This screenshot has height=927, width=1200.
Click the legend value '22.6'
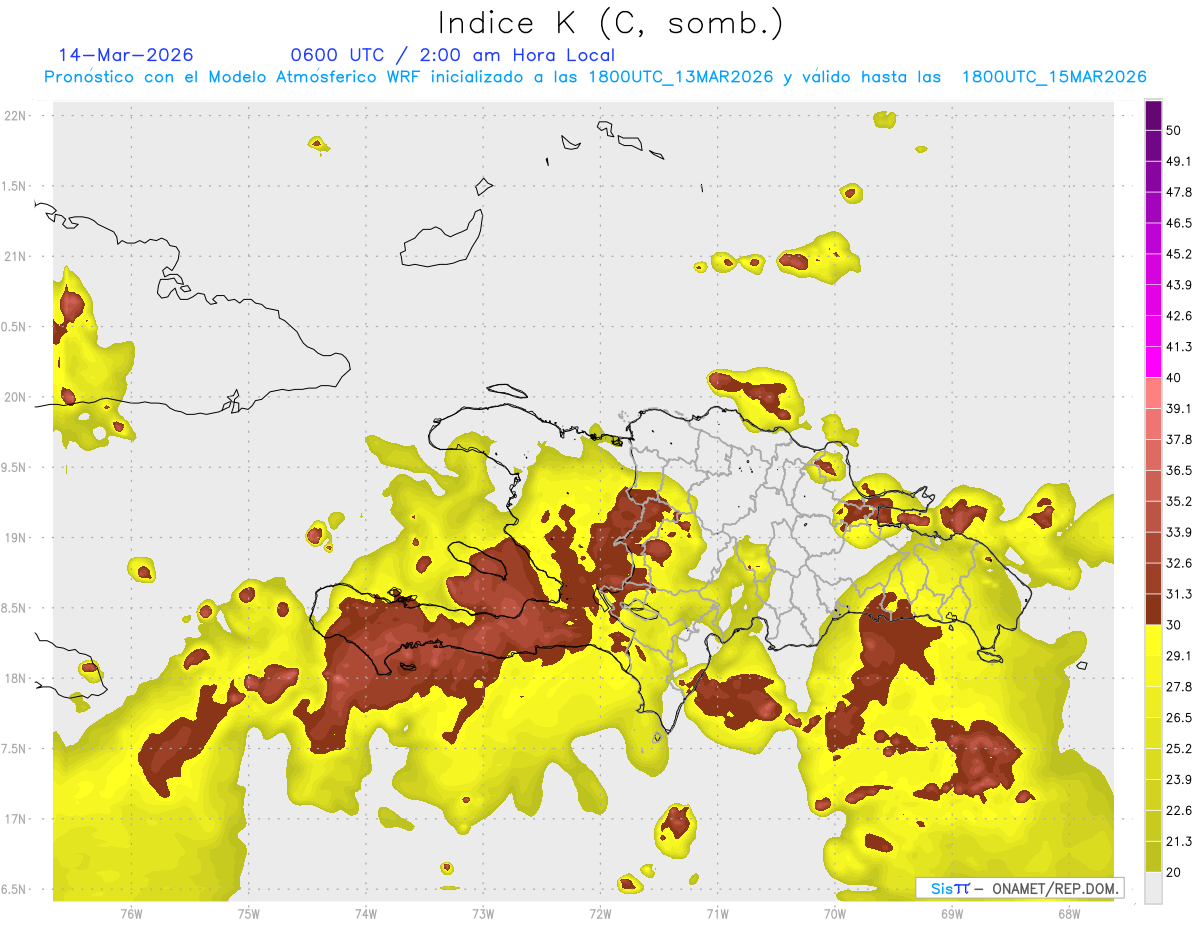point(1179,810)
